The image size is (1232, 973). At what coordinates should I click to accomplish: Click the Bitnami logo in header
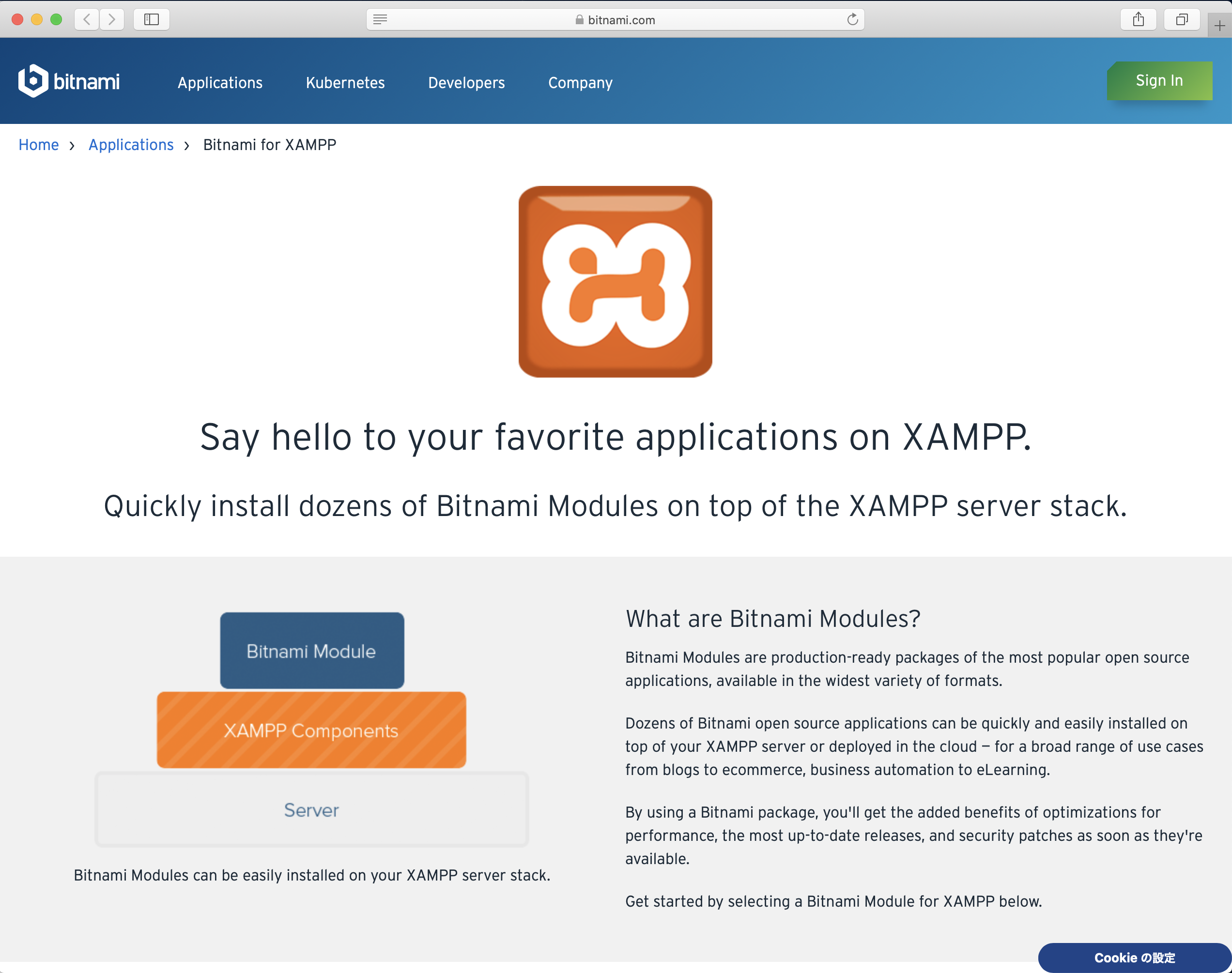point(69,81)
